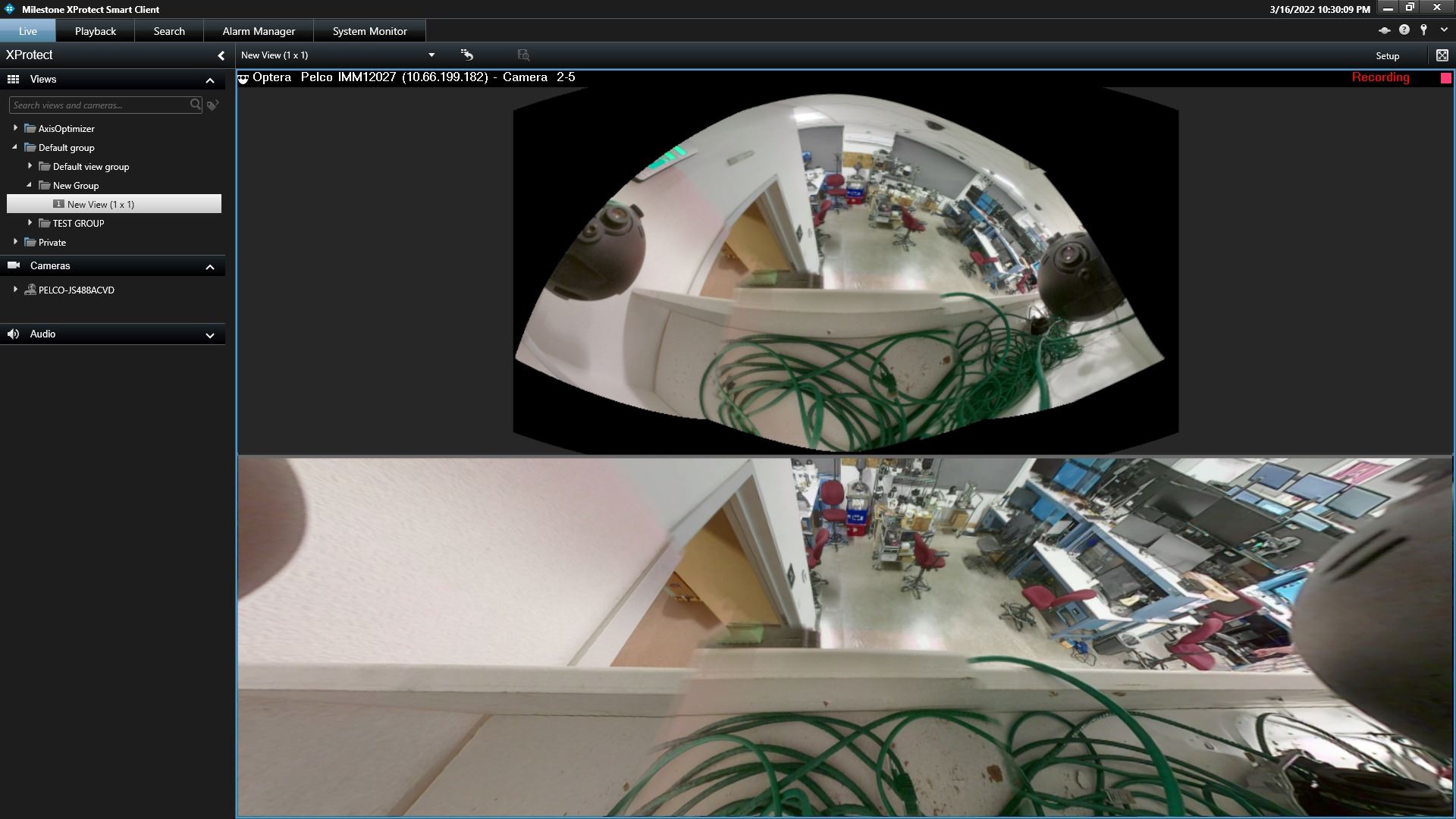Viewport: 1456px width, 819px height.
Task: Click the status connection icon
Action: click(1384, 30)
